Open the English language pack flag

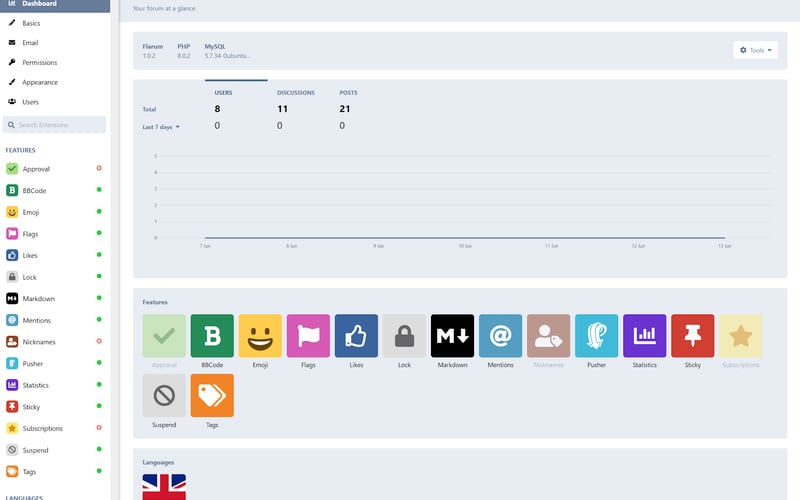164,487
